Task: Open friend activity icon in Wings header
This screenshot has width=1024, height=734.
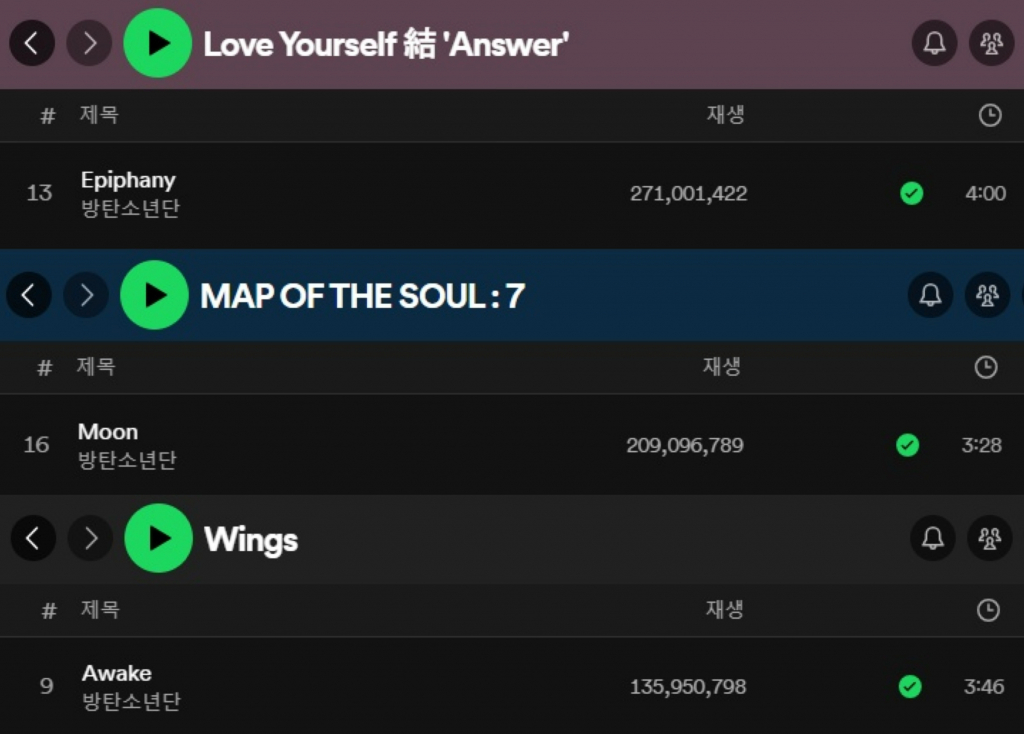Action: click(989, 538)
